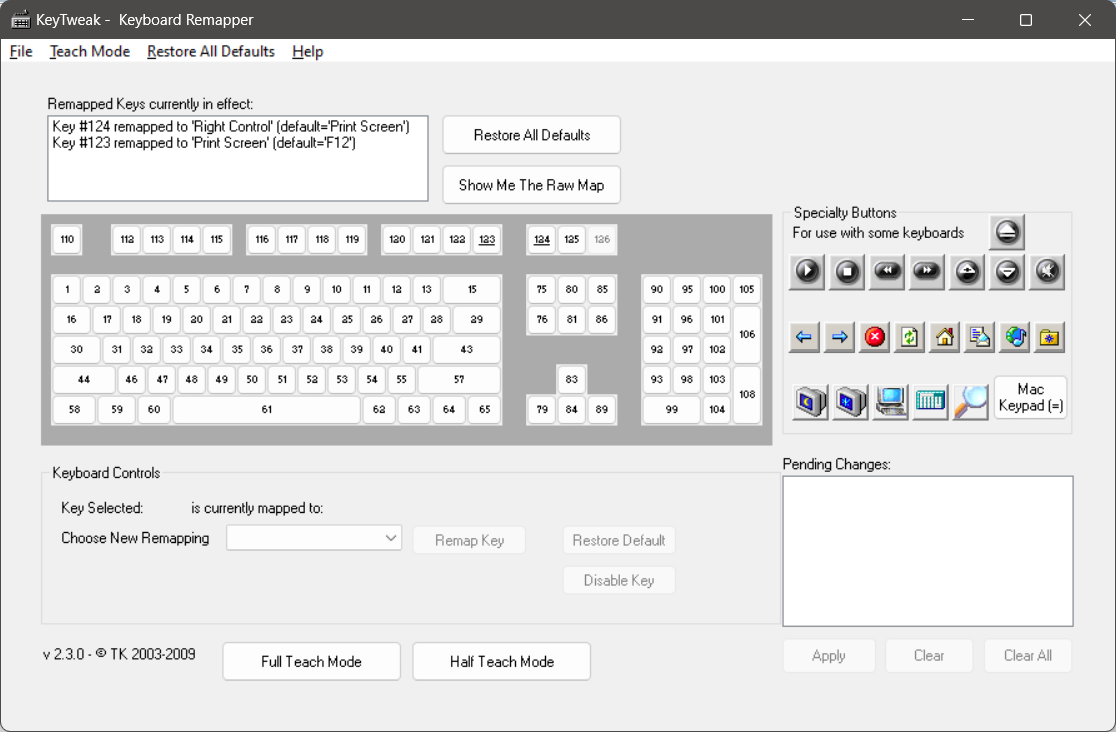
Task: Open the Teach Mode menu
Action: pos(90,51)
